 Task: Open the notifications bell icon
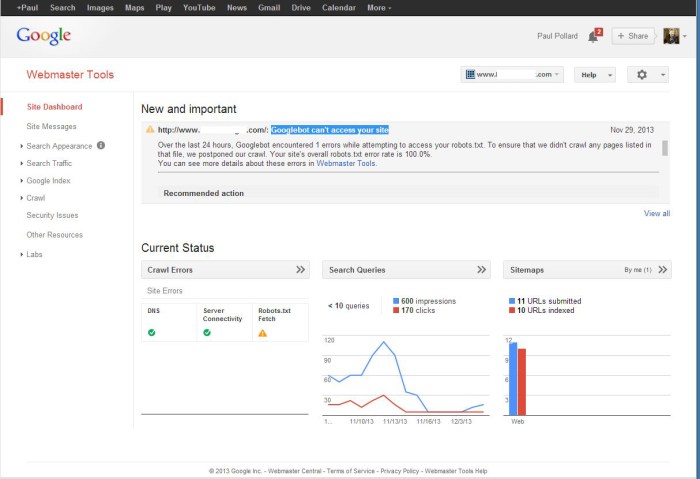coord(593,37)
